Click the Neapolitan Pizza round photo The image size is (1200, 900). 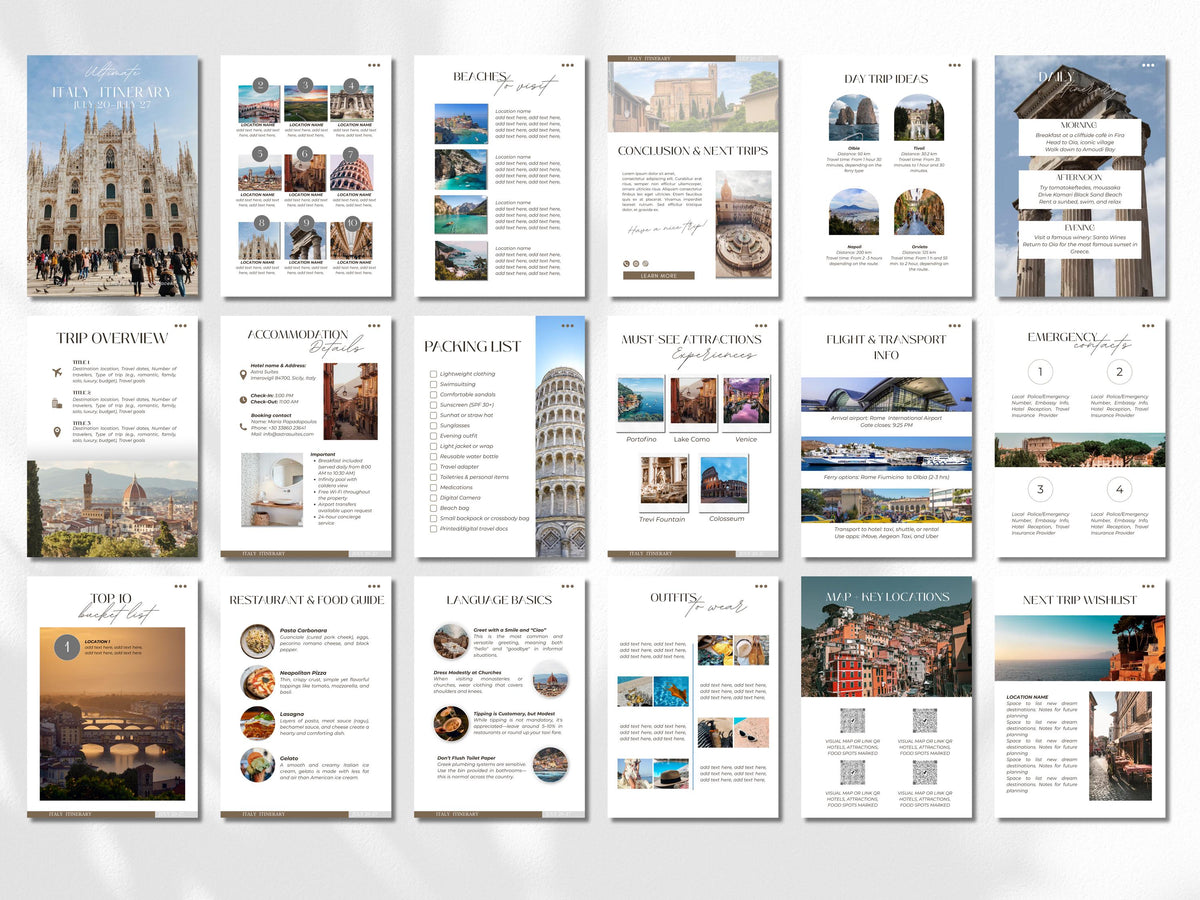coord(257,683)
